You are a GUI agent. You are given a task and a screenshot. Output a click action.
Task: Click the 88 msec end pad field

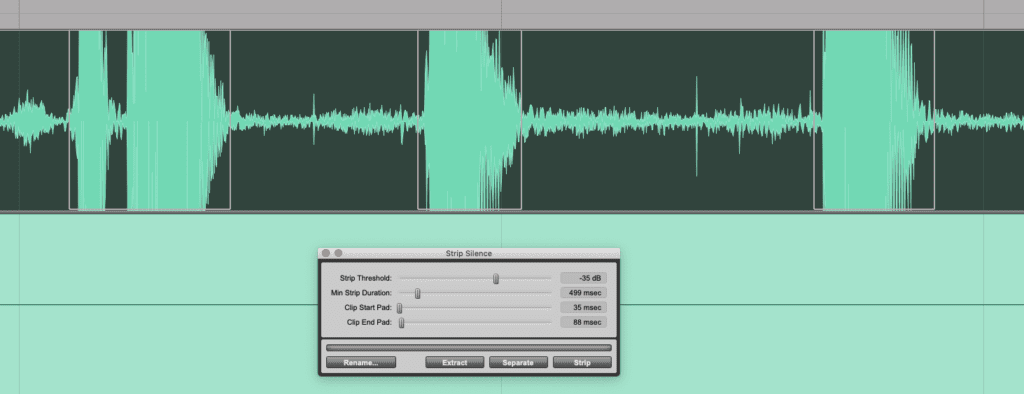[583, 322]
